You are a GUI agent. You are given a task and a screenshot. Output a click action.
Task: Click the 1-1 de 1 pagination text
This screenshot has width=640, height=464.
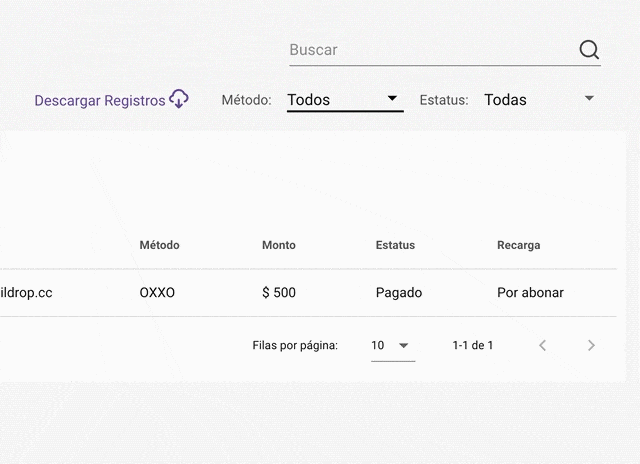pos(472,345)
